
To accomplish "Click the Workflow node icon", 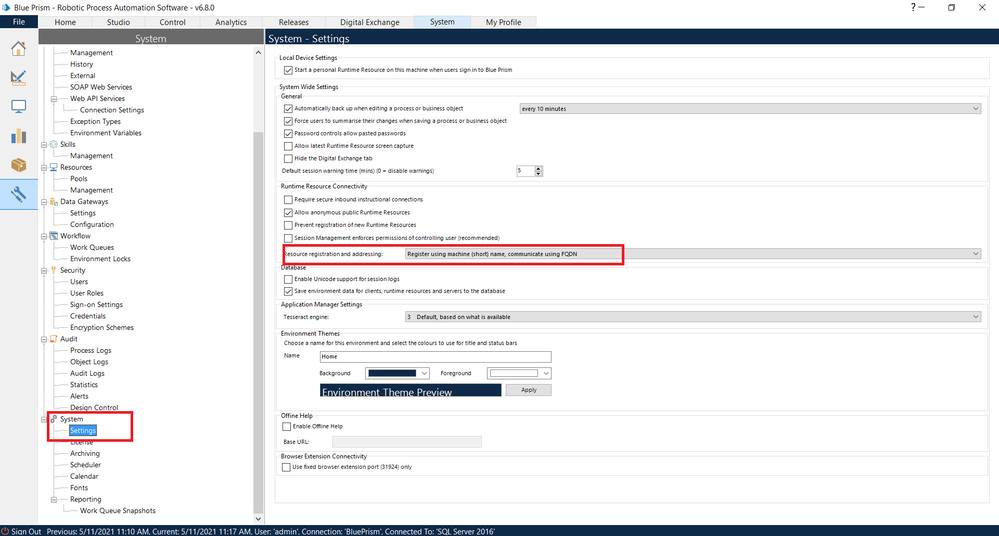I will click(x=54, y=236).
